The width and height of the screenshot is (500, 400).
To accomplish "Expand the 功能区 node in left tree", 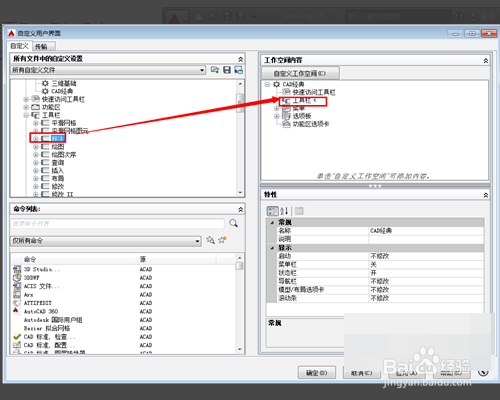I will tap(26, 107).
